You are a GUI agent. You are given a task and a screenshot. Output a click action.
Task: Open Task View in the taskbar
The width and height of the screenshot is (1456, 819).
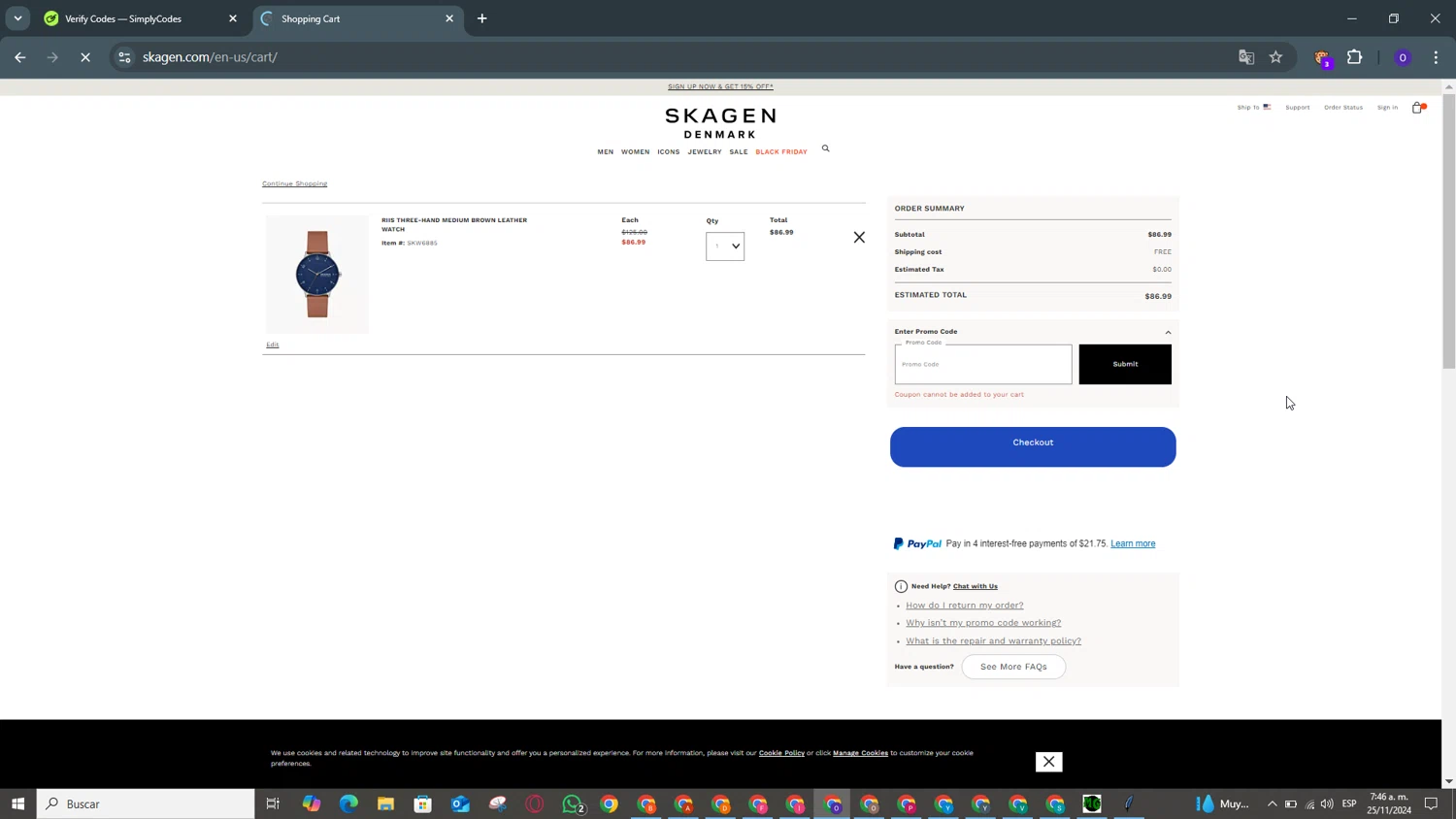pos(273,803)
